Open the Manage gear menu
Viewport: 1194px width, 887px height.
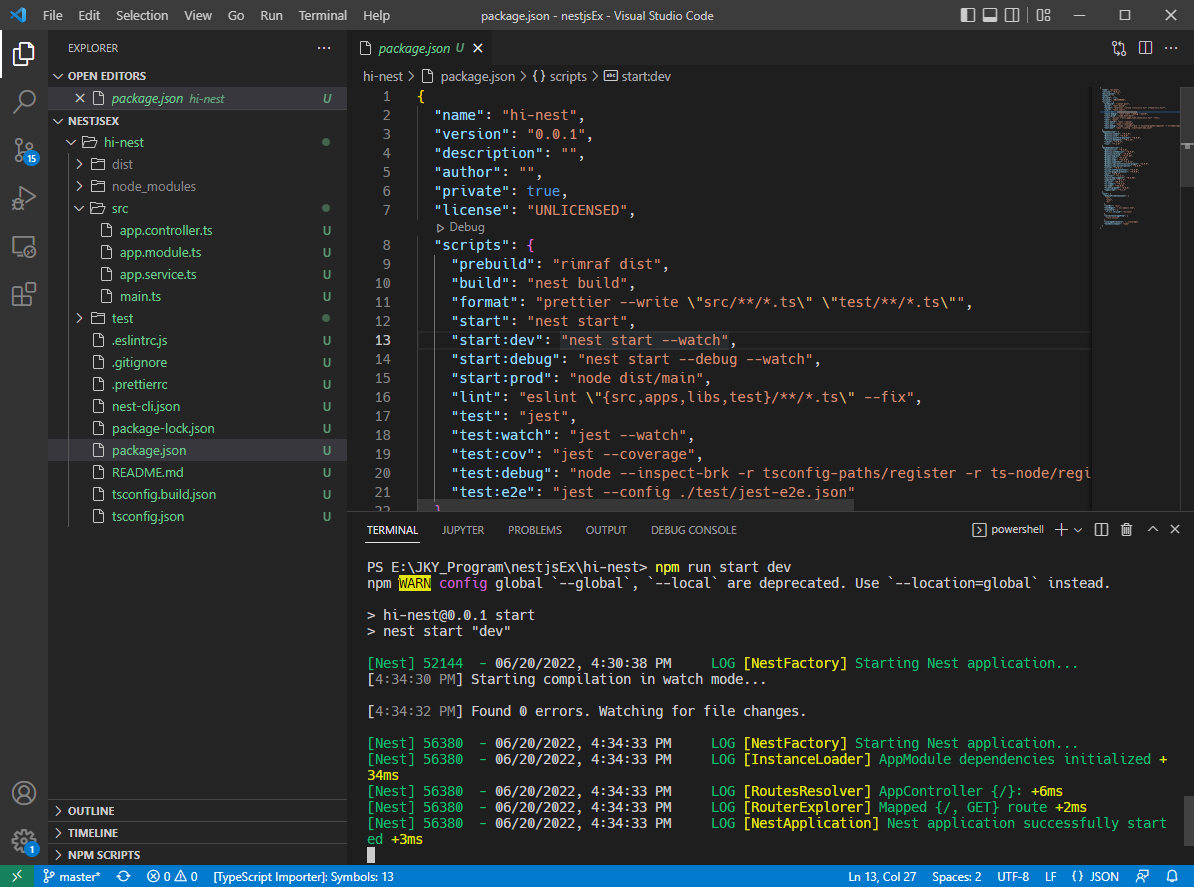24,841
